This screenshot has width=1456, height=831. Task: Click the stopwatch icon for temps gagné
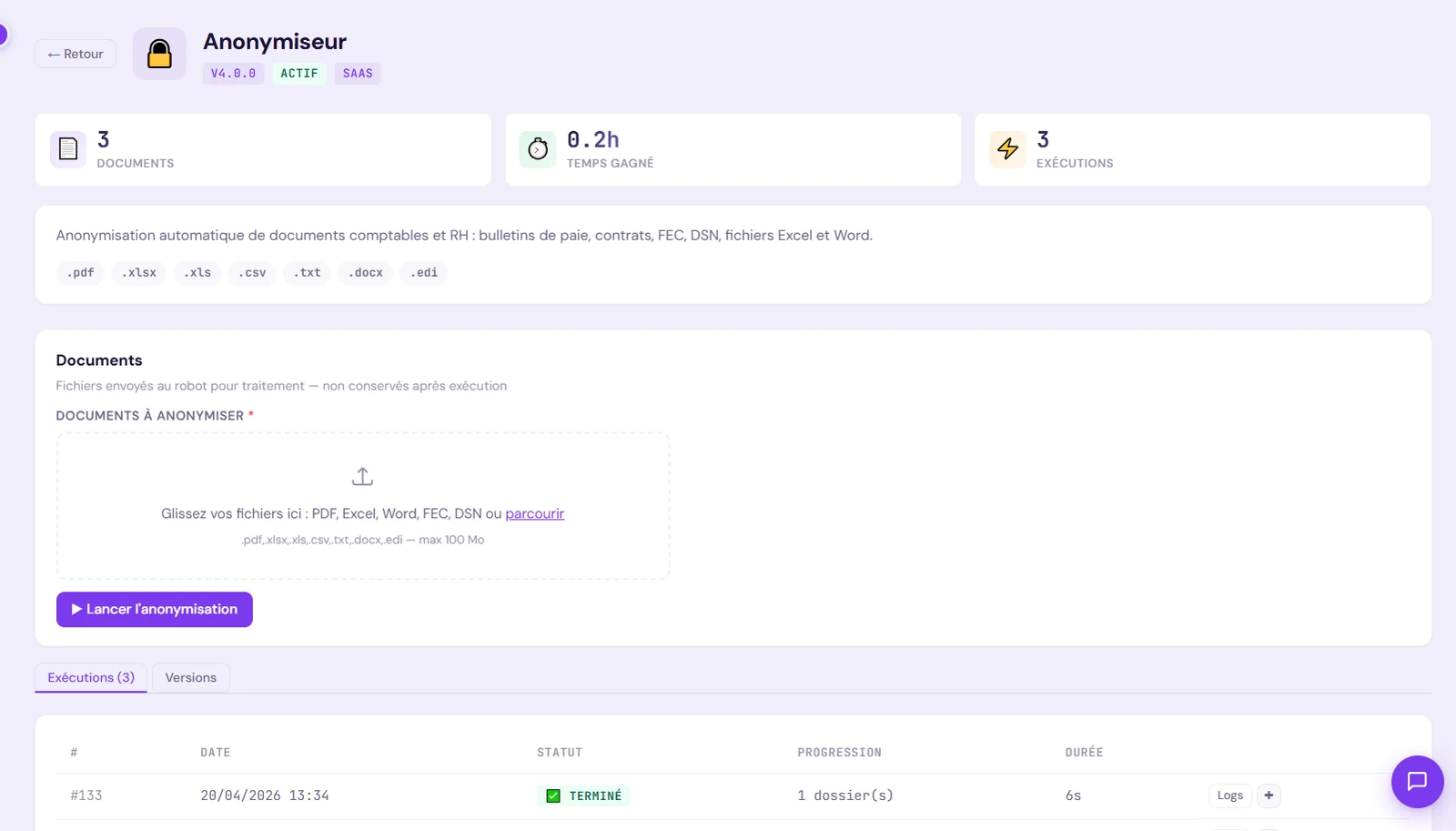(538, 148)
